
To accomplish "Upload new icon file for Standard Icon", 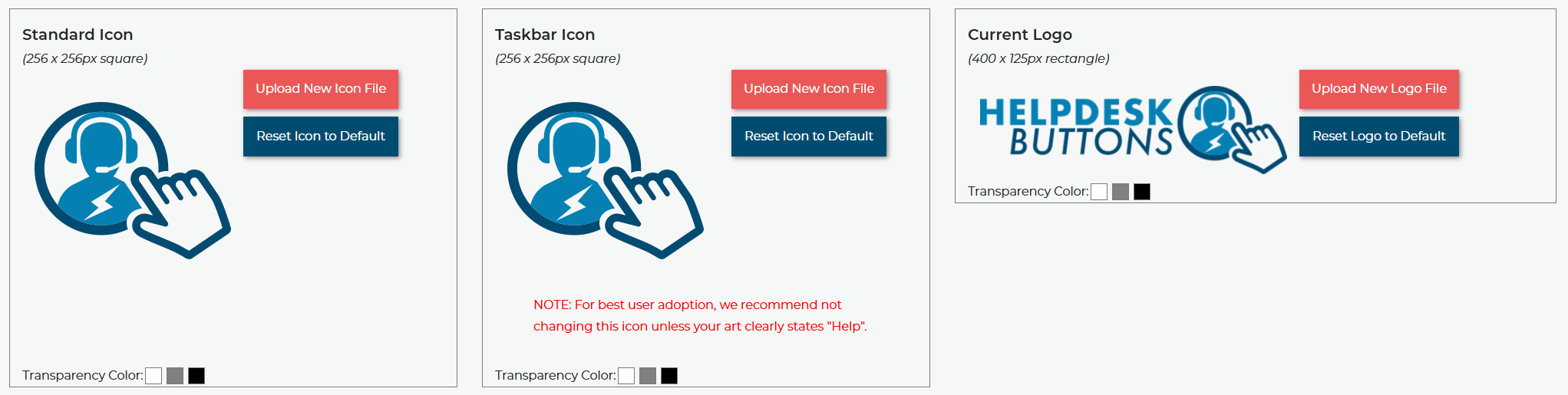I will pyautogui.click(x=321, y=89).
